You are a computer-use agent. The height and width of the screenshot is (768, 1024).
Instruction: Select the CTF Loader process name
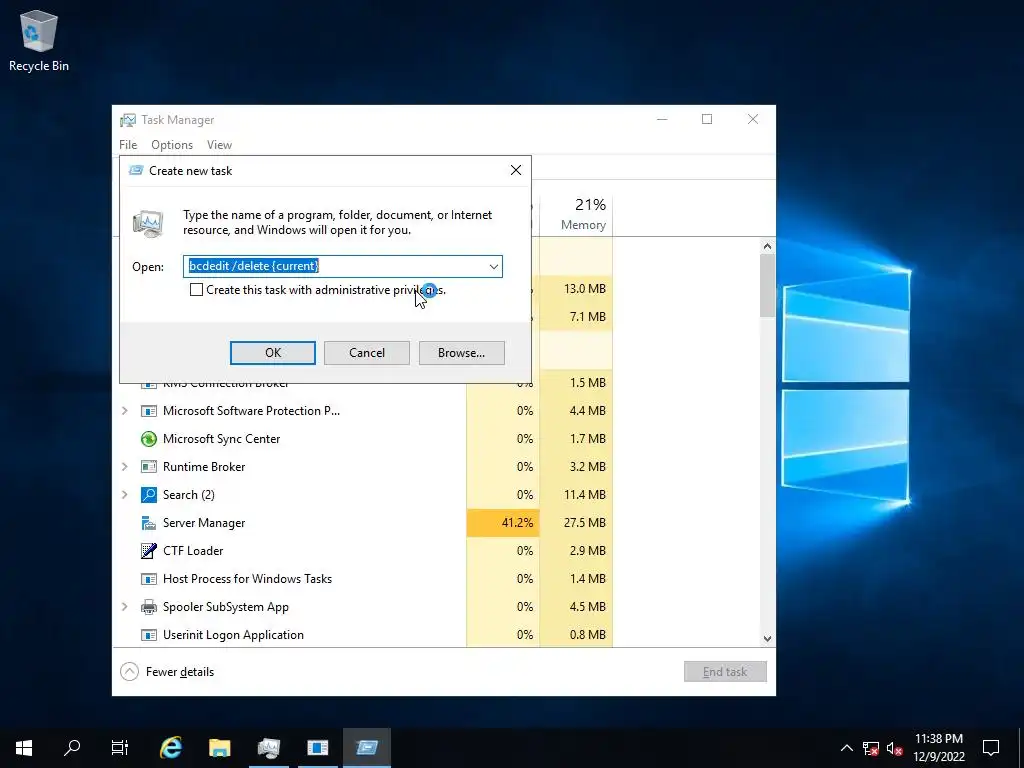(x=193, y=551)
